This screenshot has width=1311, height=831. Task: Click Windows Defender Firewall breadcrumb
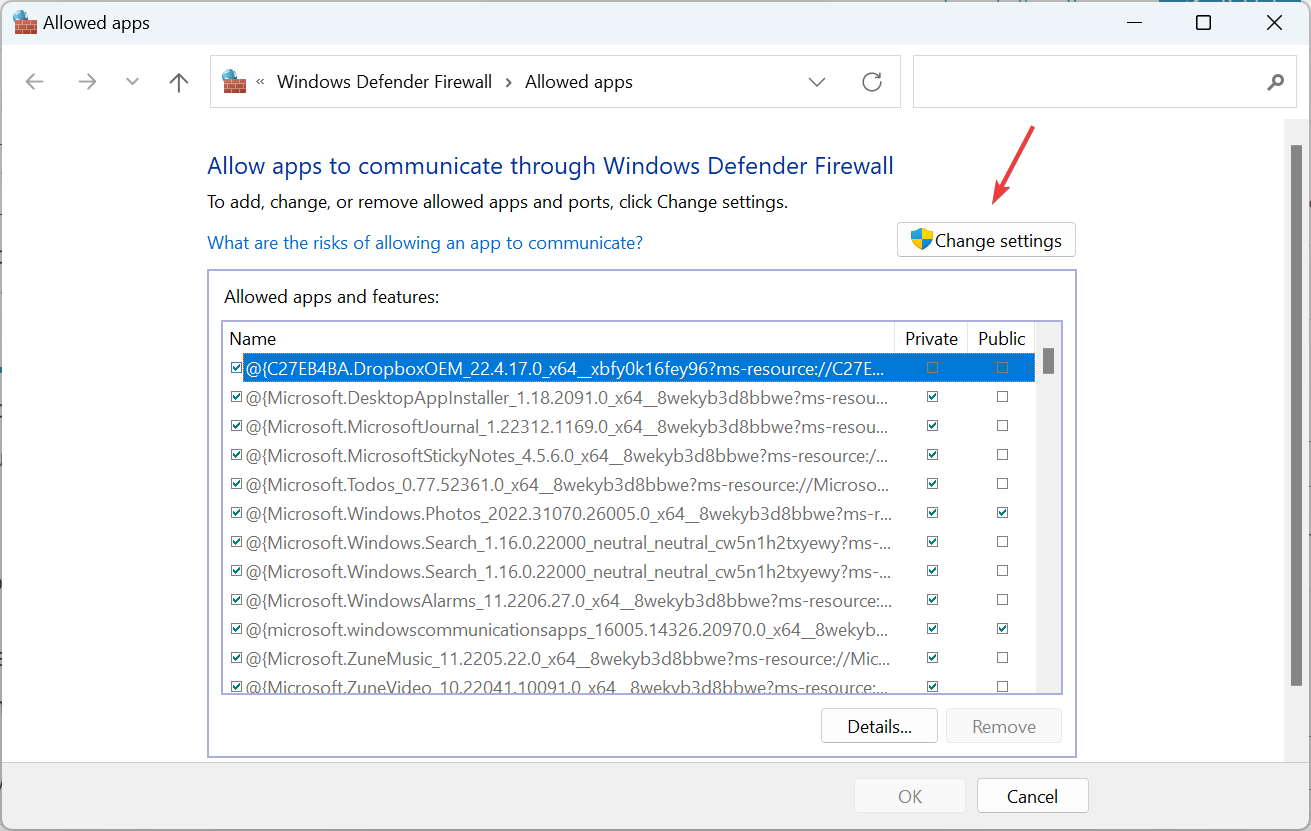385,82
